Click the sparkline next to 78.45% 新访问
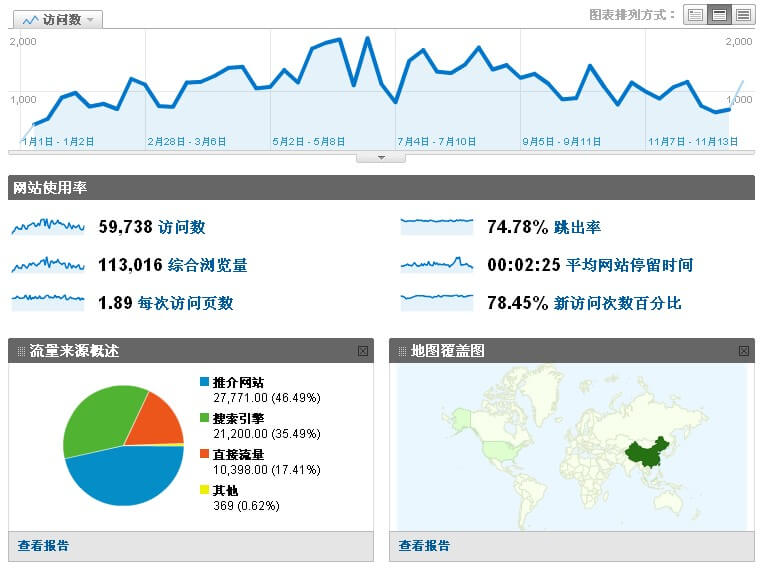The height and width of the screenshot is (569, 761). (x=437, y=302)
